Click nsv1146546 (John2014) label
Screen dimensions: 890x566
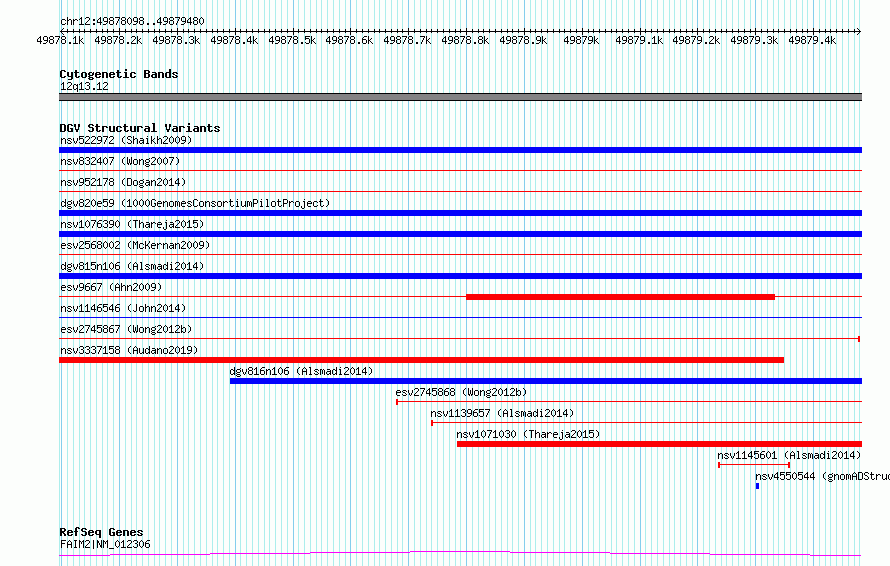coord(123,308)
